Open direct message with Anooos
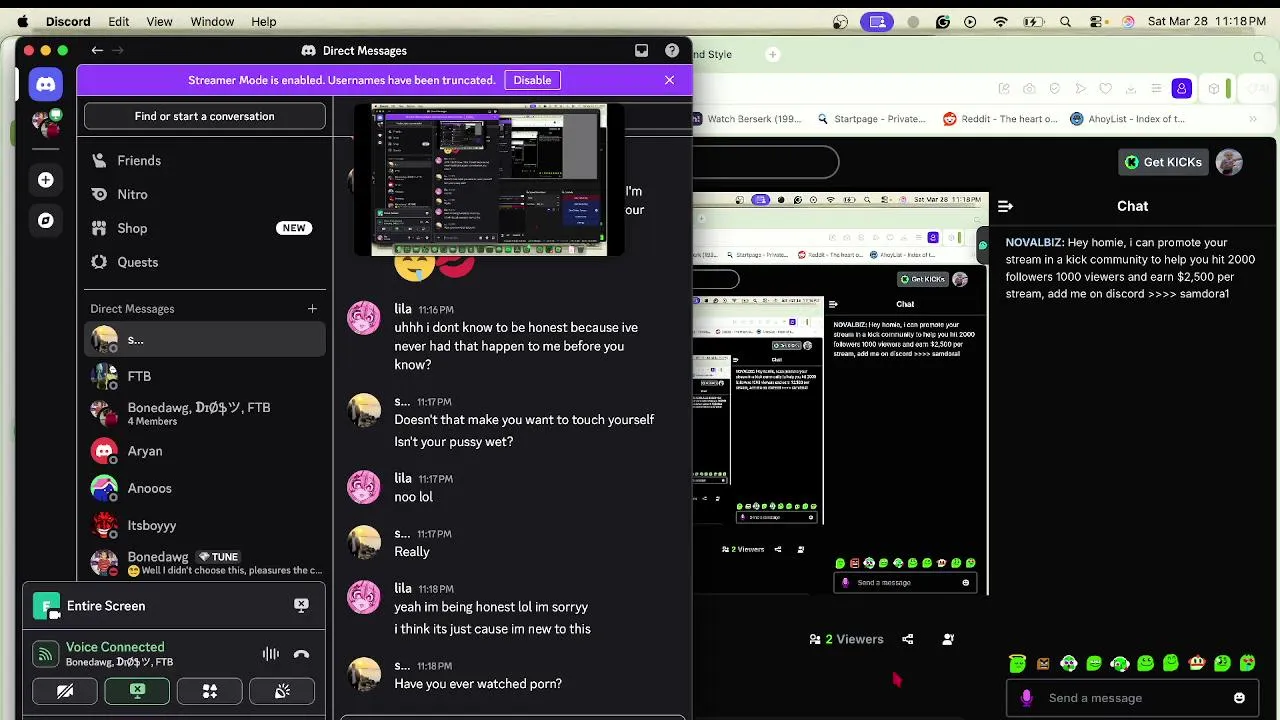 pyautogui.click(x=204, y=488)
